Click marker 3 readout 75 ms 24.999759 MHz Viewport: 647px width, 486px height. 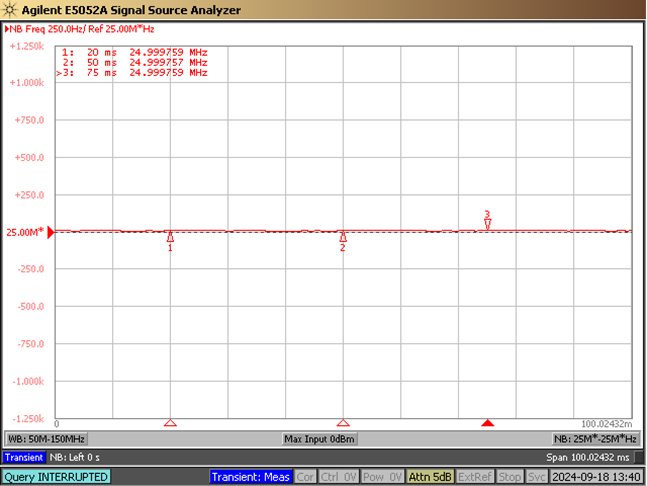[132, 73]
